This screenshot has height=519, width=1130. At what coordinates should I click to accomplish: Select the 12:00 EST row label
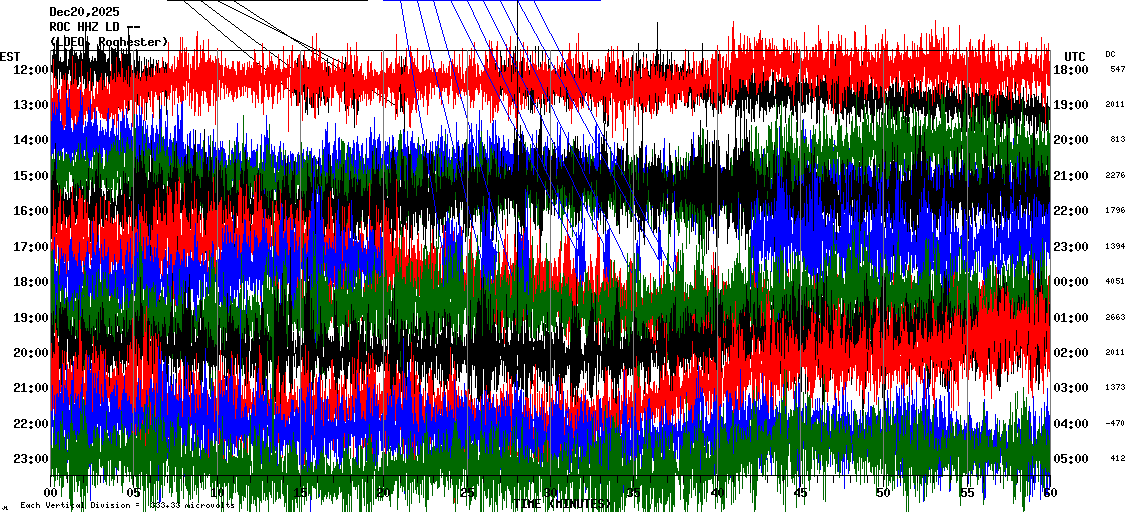tap(31, 70)
